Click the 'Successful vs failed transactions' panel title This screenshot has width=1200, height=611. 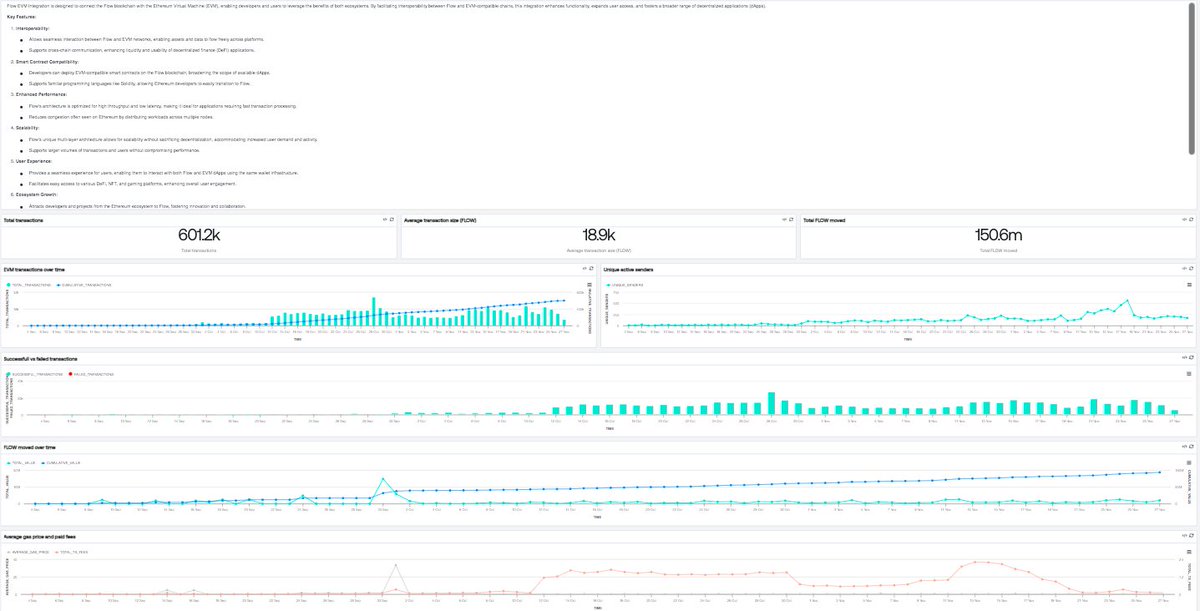[x=41, y=358]
